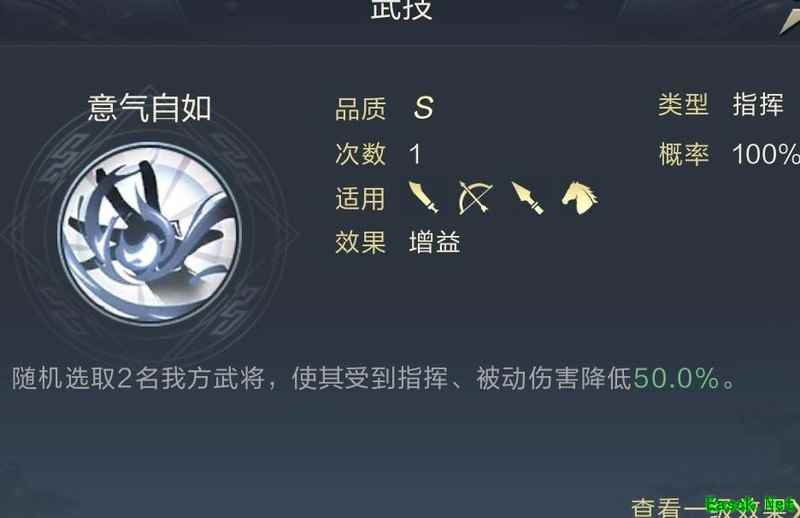Select the 武技 header tab

[x=402, y=10]
